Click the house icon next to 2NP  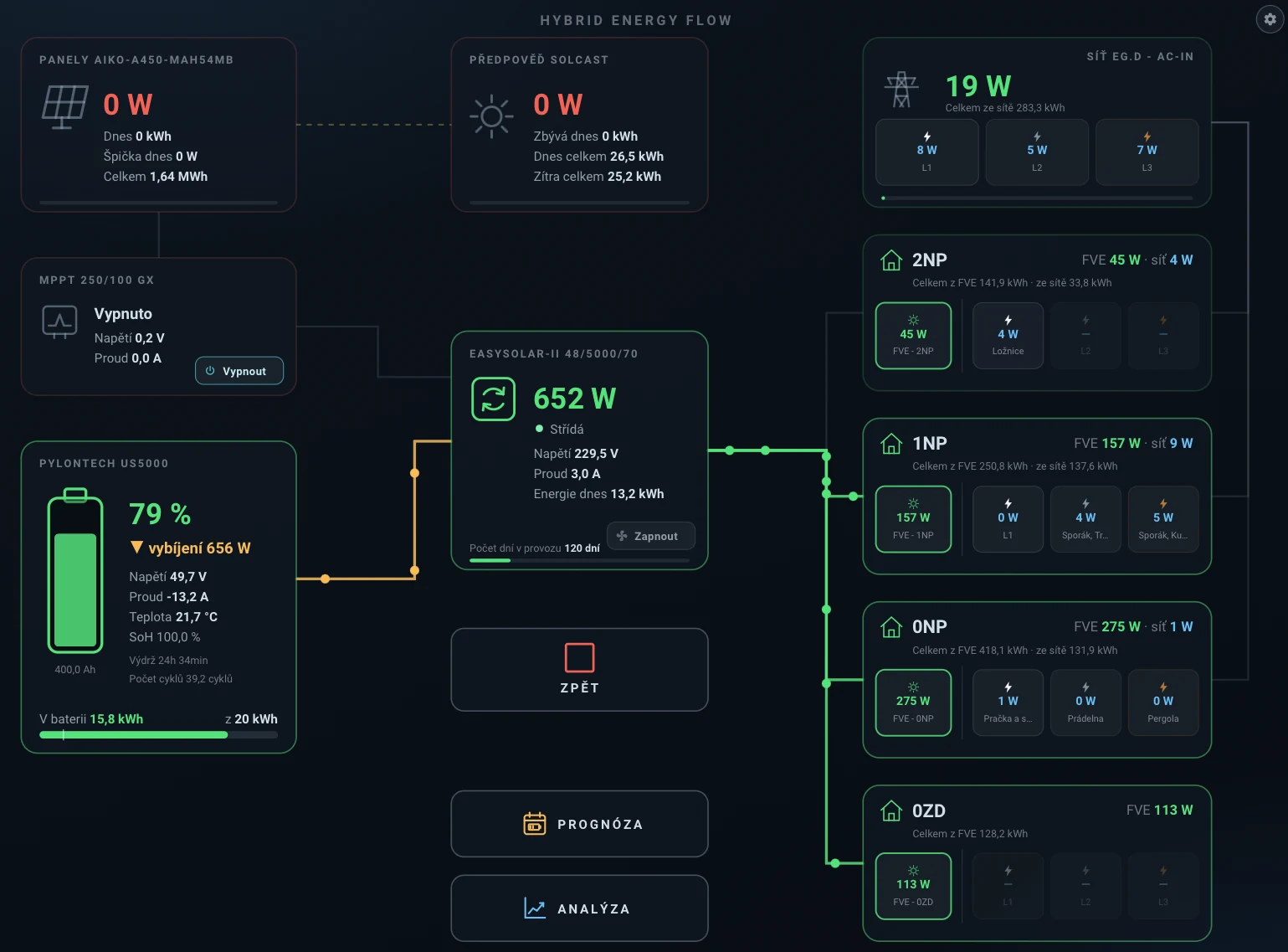[x=891, y=260]
